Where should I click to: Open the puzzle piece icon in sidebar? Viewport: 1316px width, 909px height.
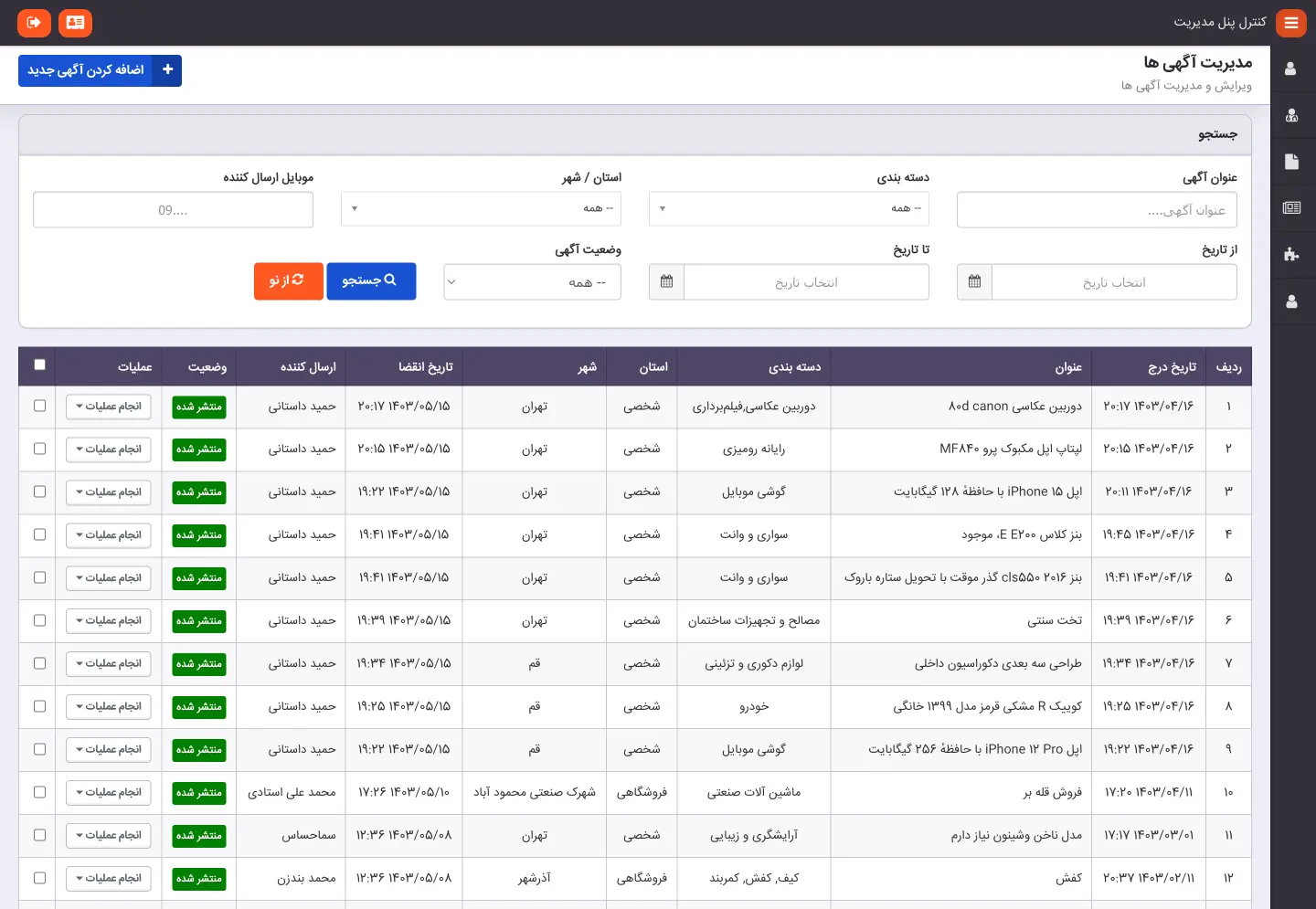pyautogui.click(x=1291, y=255)
